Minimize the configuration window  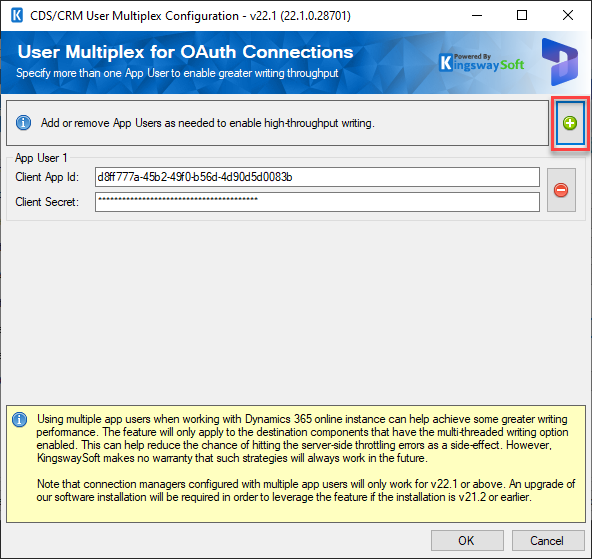point(477,15)
